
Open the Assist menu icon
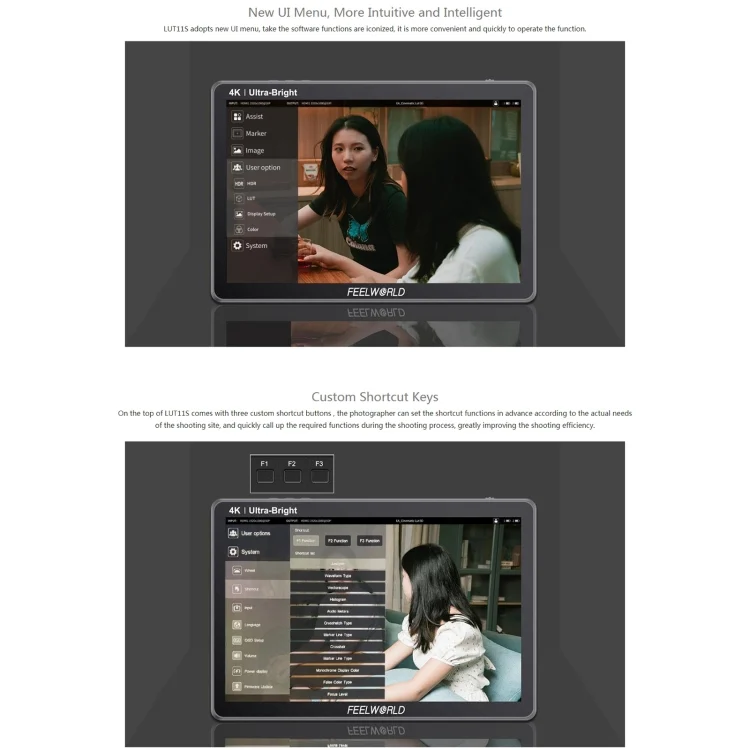coord(237,117)
